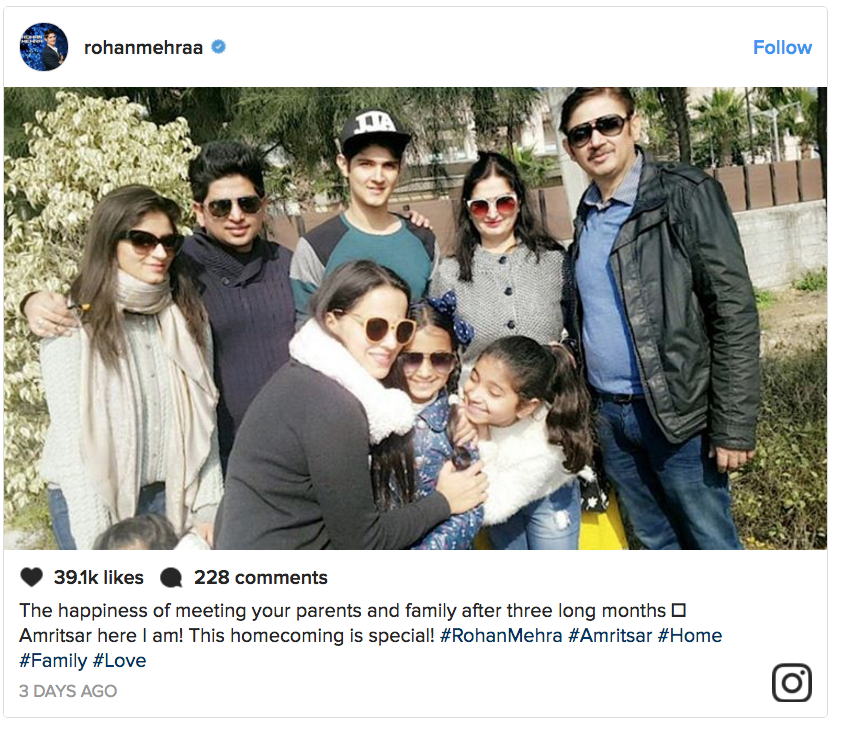This screenshot has width=866, height=730.
Task: Open the #RohanMehra hashtag
Action: pyautogui.click(x=501, y=636)
